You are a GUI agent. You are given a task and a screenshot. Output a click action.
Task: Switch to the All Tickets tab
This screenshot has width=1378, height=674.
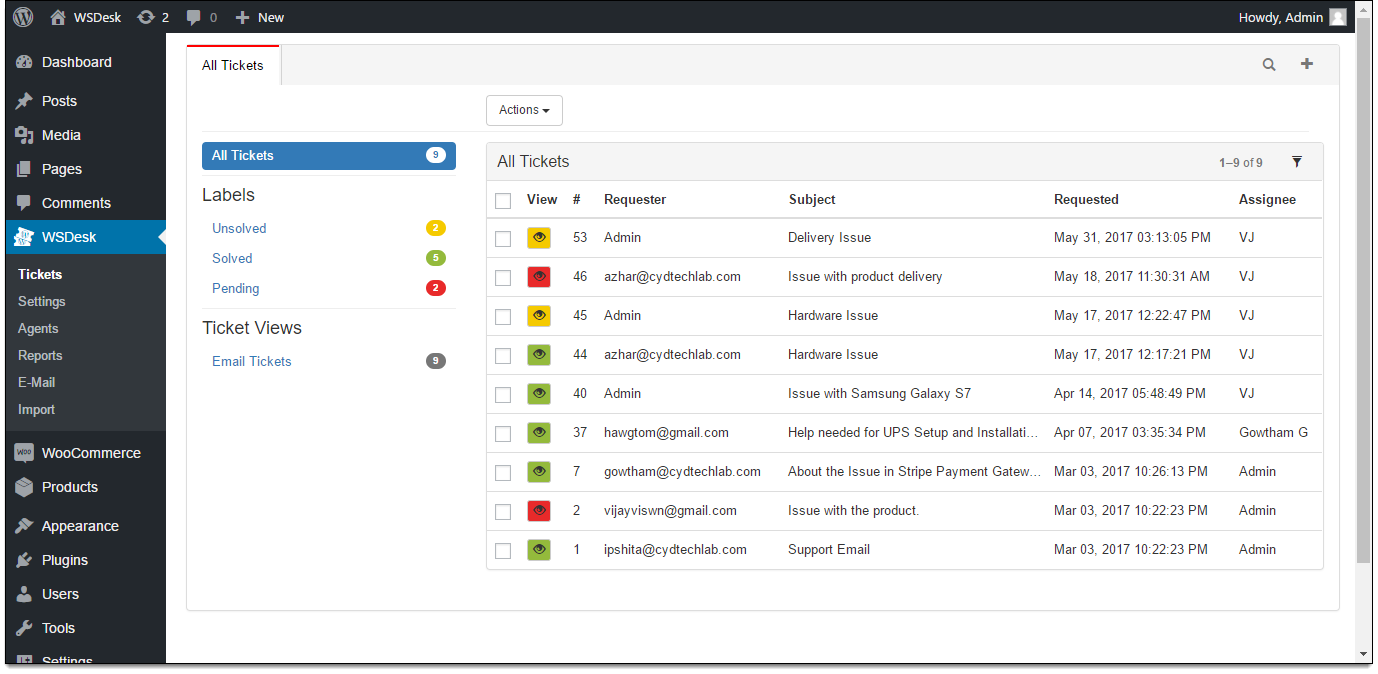point(232,64)
